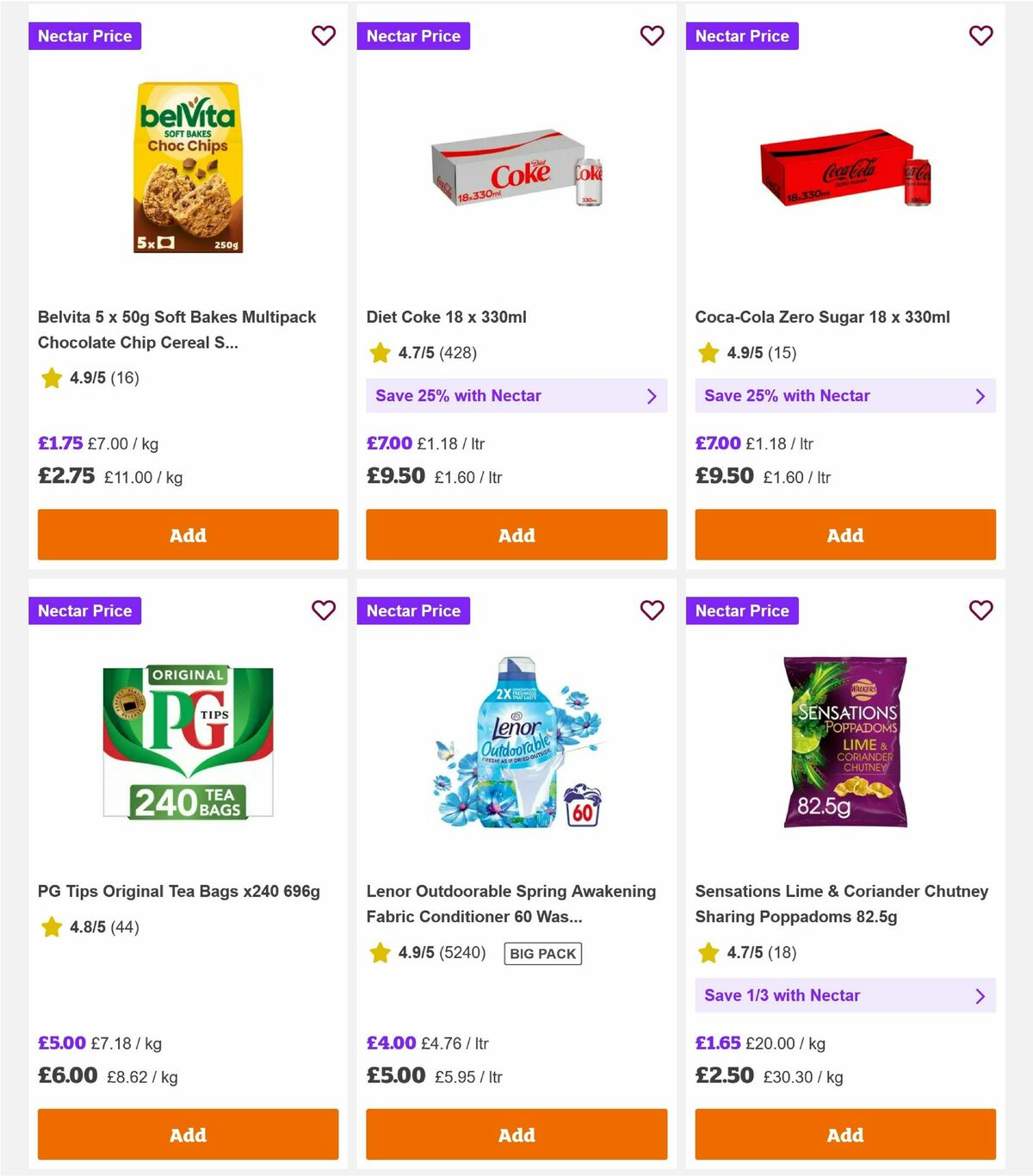This screenshot has width=1033, height=1176.
Task: Expand Save 25% with Nectar on Coca-Cola
Action: (x=844, y=395)
